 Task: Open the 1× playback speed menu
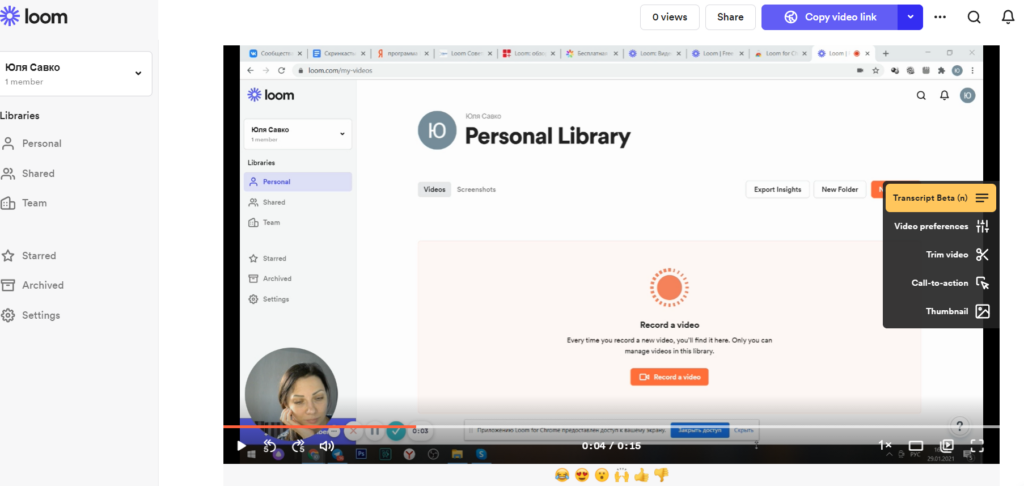(885, 445)
